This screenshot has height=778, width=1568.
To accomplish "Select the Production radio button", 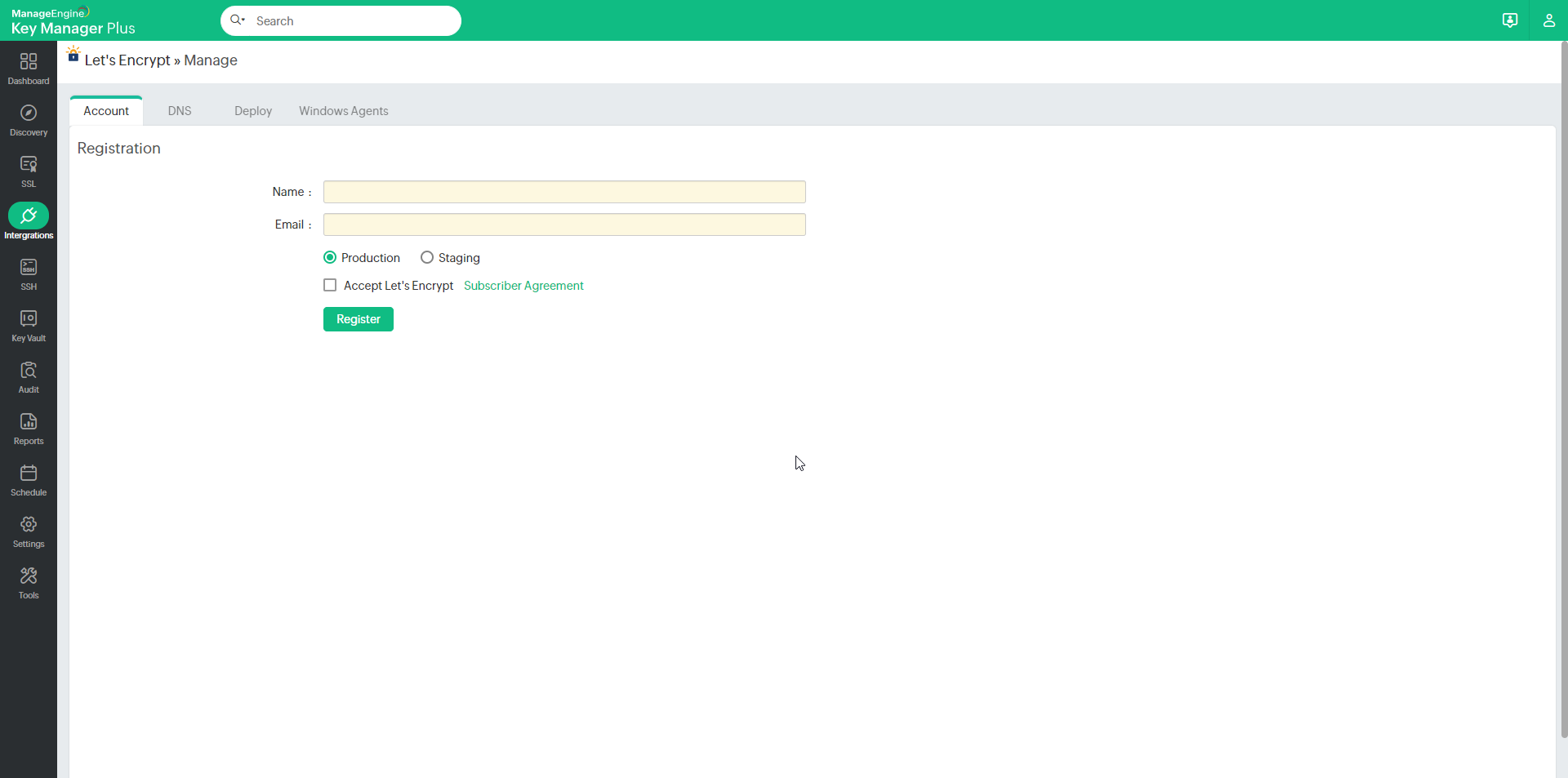I will pos(330,257).
